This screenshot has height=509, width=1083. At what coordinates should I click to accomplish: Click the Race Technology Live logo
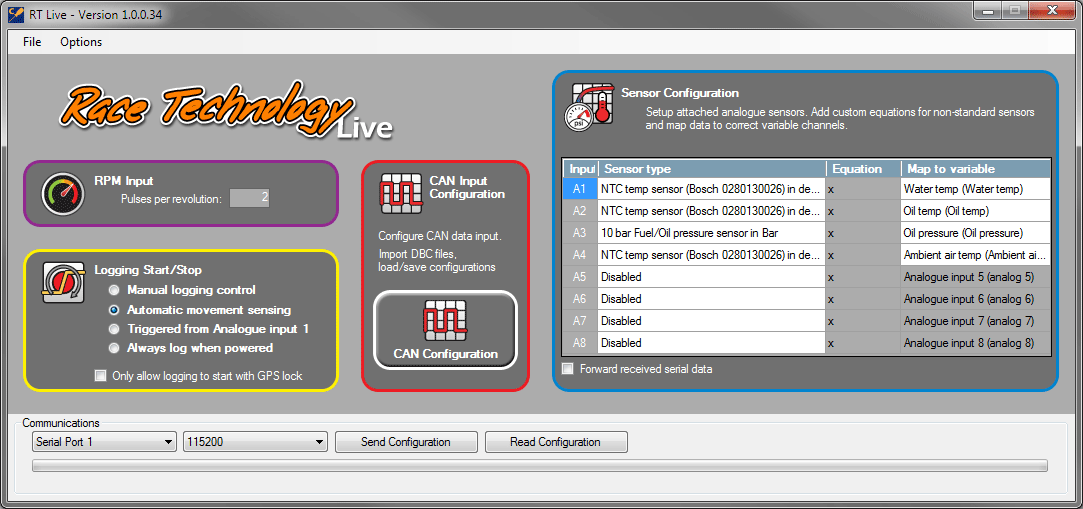[x=225, y=110]
